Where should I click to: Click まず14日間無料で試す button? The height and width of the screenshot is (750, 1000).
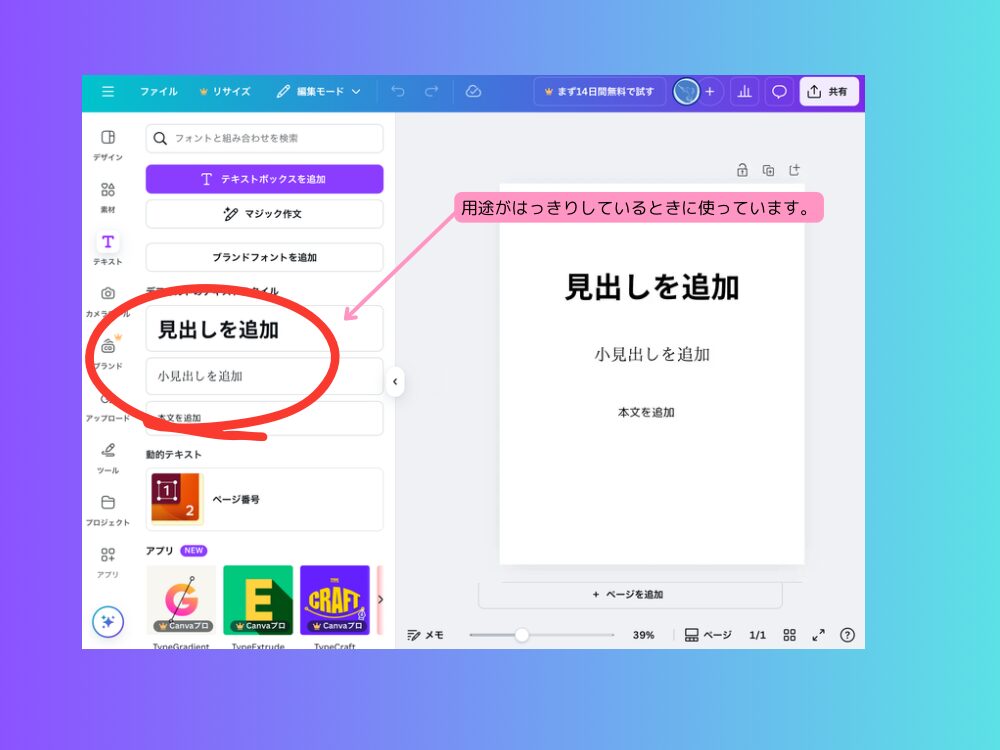599,92
